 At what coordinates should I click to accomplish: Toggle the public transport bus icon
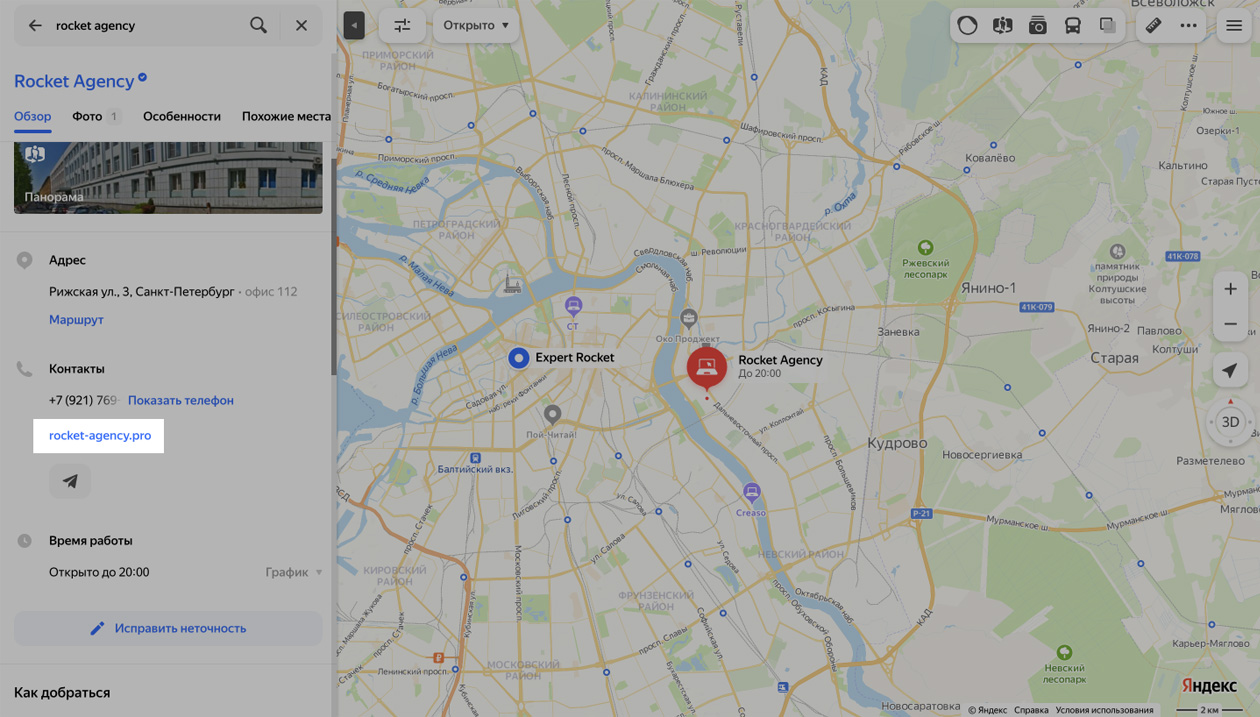click(x=1072, y=26)
